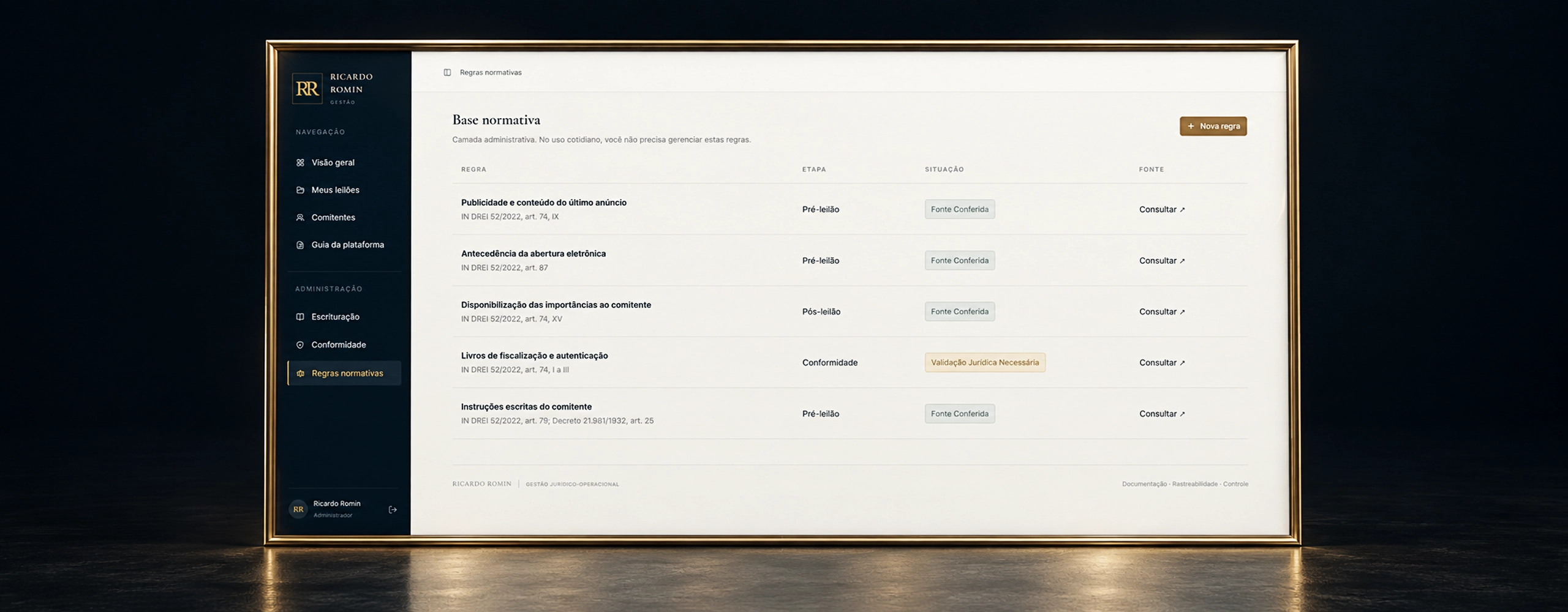Click Fonte Conferida badge on Disponibilização row

[x=960, y=312]
